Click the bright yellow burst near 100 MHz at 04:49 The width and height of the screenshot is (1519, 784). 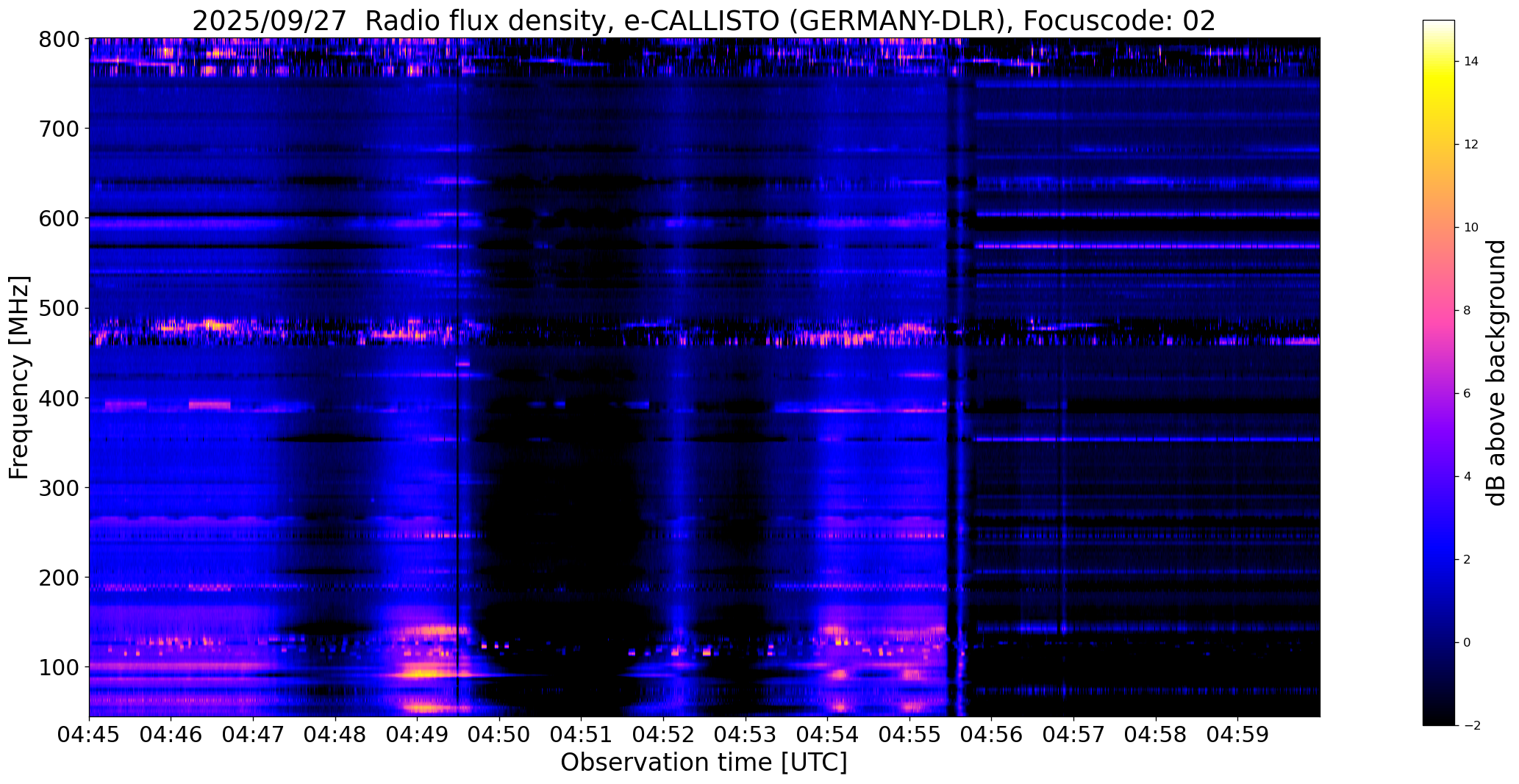425,672
